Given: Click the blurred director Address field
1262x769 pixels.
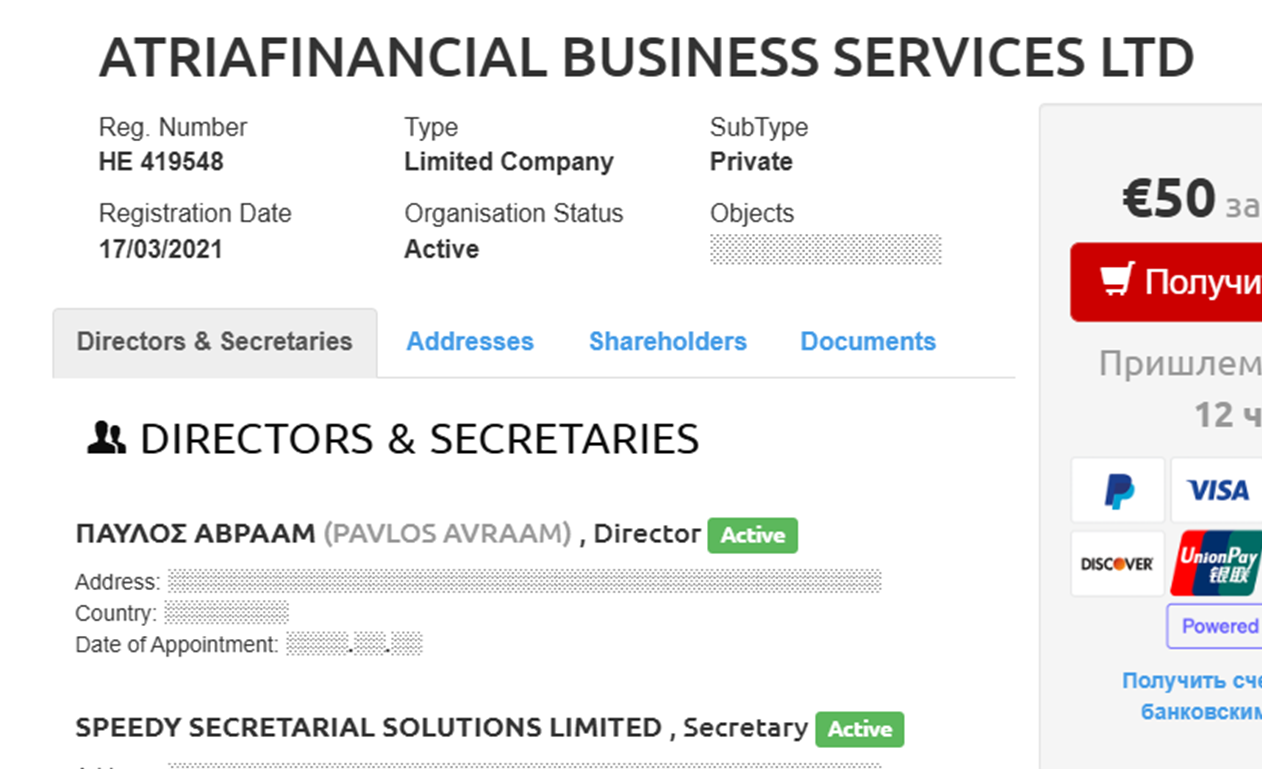Looking at the screenshot, I should pos(524,581).
